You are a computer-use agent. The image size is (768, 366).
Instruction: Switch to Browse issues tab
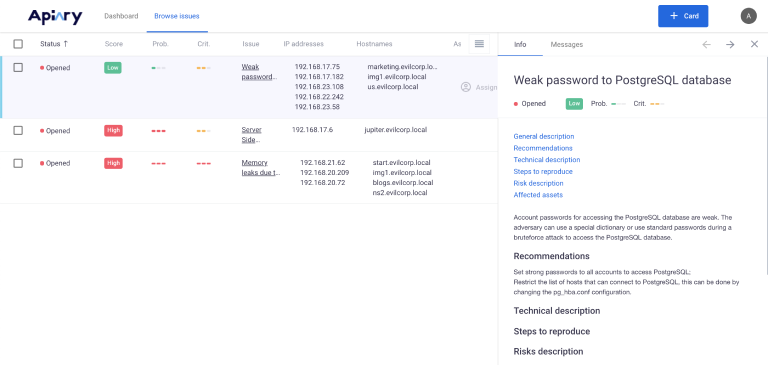click(177, 16)
